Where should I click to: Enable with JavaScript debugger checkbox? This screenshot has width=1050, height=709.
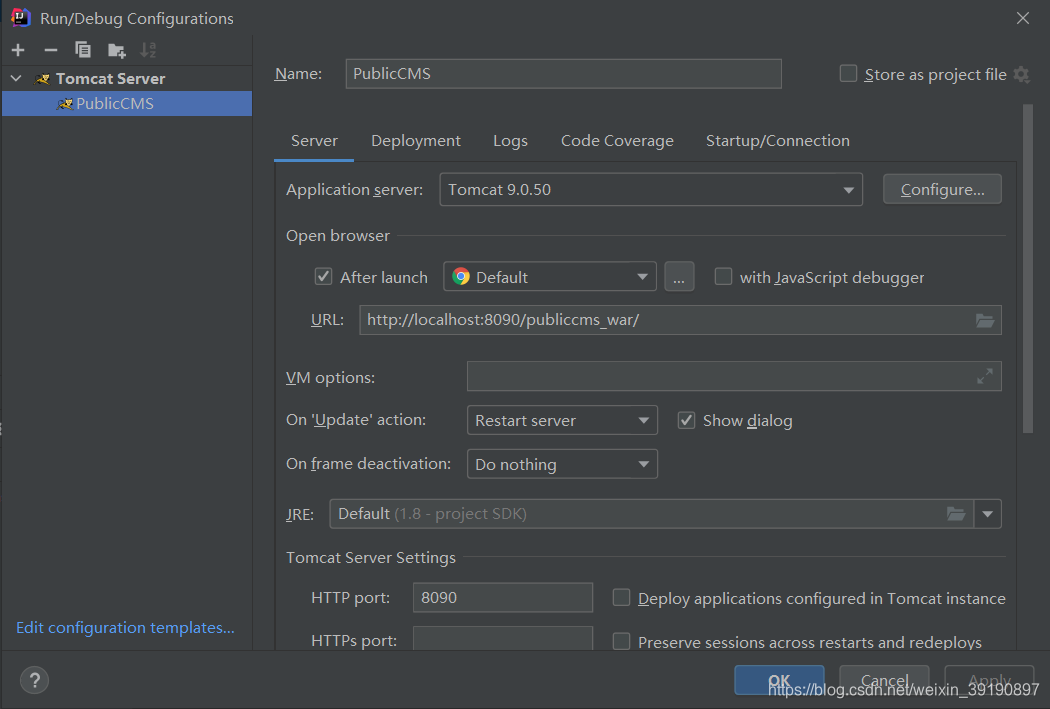coord(723,277)
